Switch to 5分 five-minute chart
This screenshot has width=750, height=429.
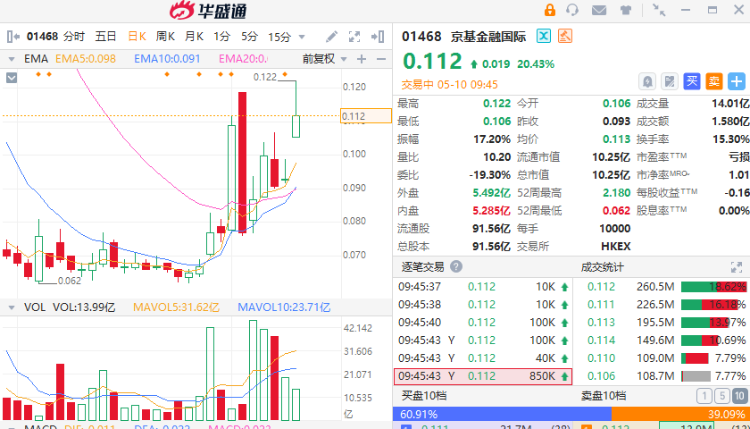click(249, 36)
